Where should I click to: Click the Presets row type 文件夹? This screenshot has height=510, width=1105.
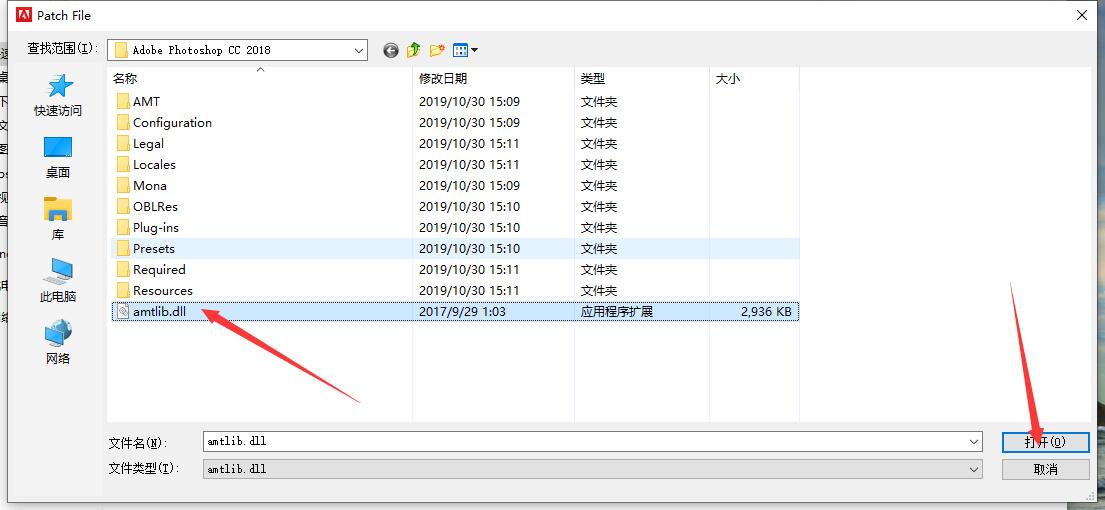pyautogui.click(x=599, y=249)
